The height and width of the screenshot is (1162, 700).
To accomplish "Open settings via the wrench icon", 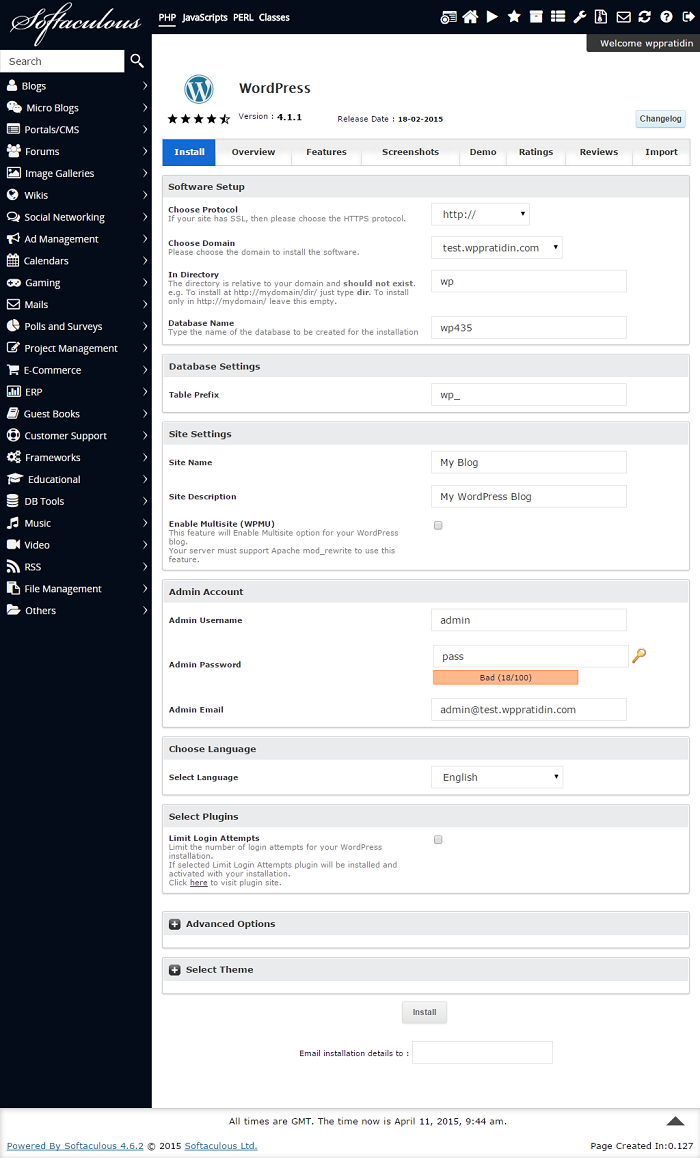I will [x=579, y=17].
